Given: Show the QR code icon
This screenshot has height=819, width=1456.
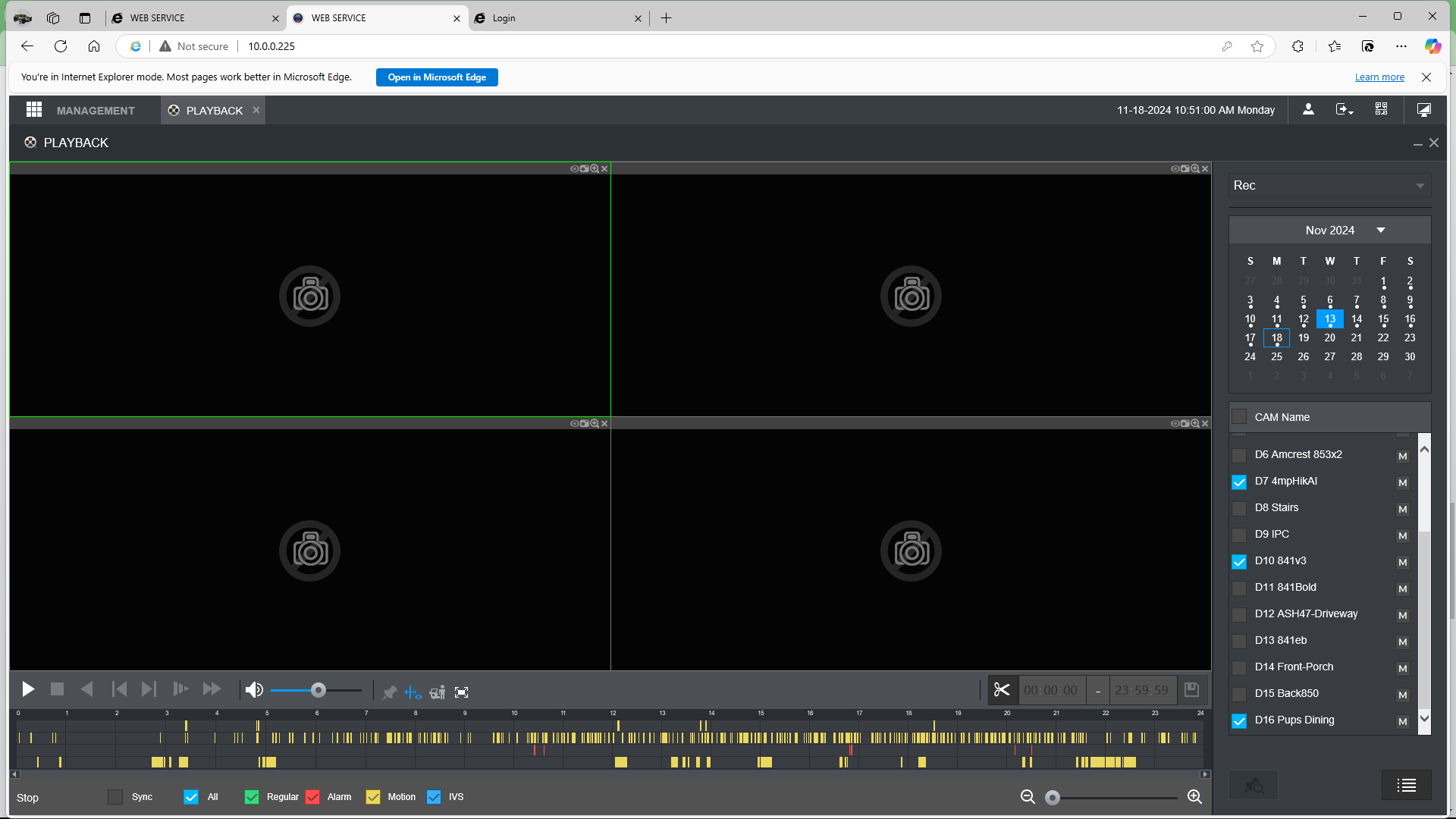Looking at the screenshot, I should coord(1382,110).
